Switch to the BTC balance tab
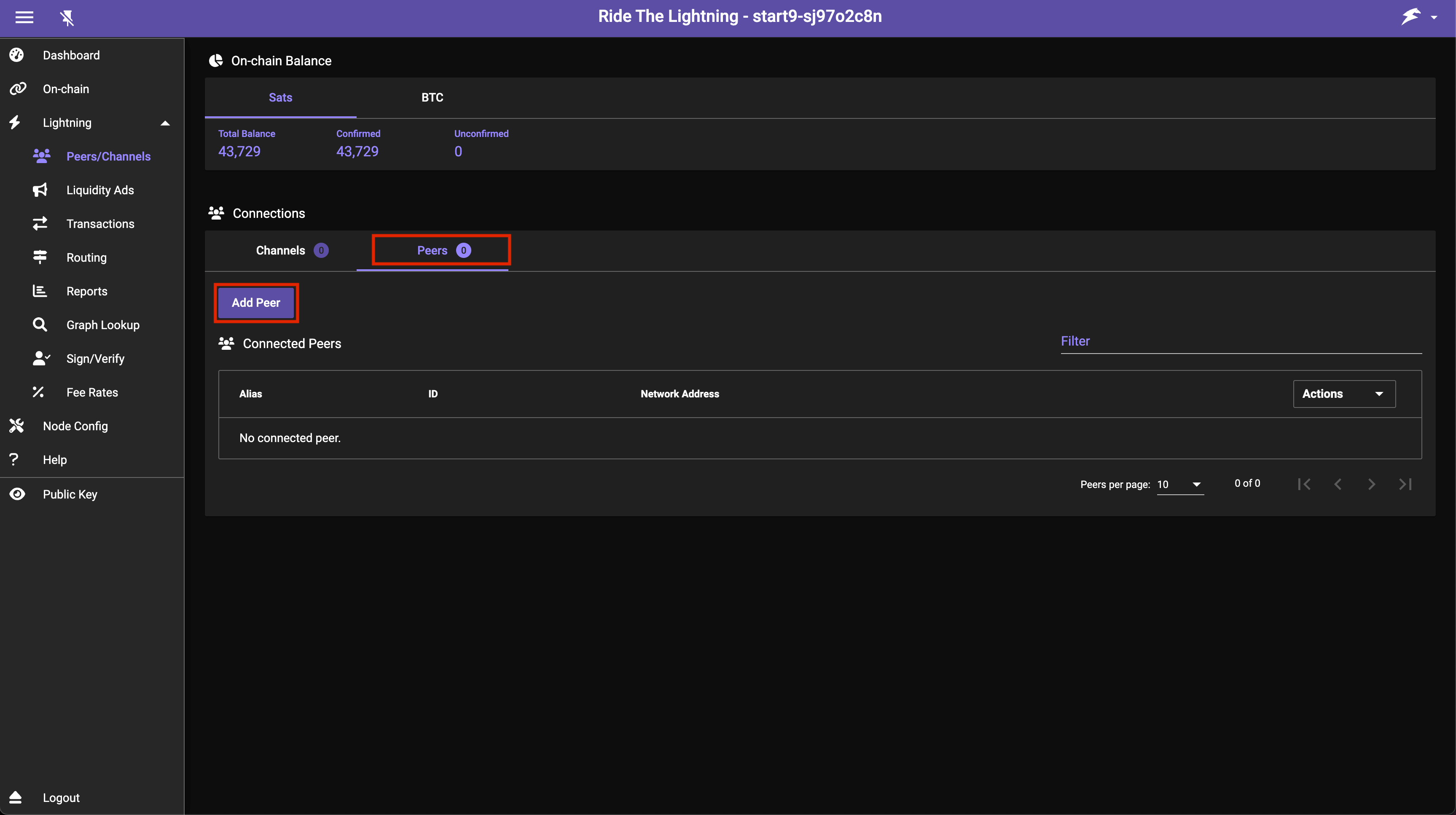 point(432,97)
